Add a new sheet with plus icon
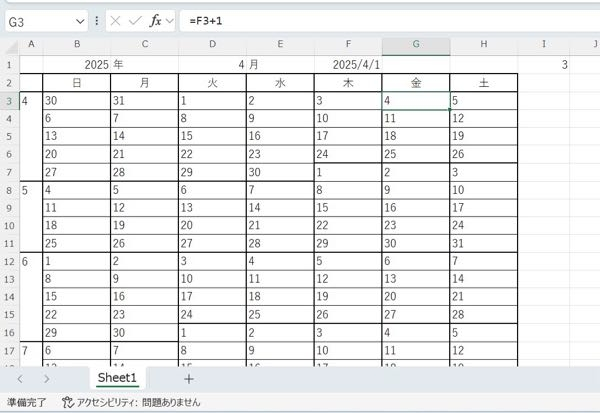This screenshot has width=600, height=413. (189, 379)
